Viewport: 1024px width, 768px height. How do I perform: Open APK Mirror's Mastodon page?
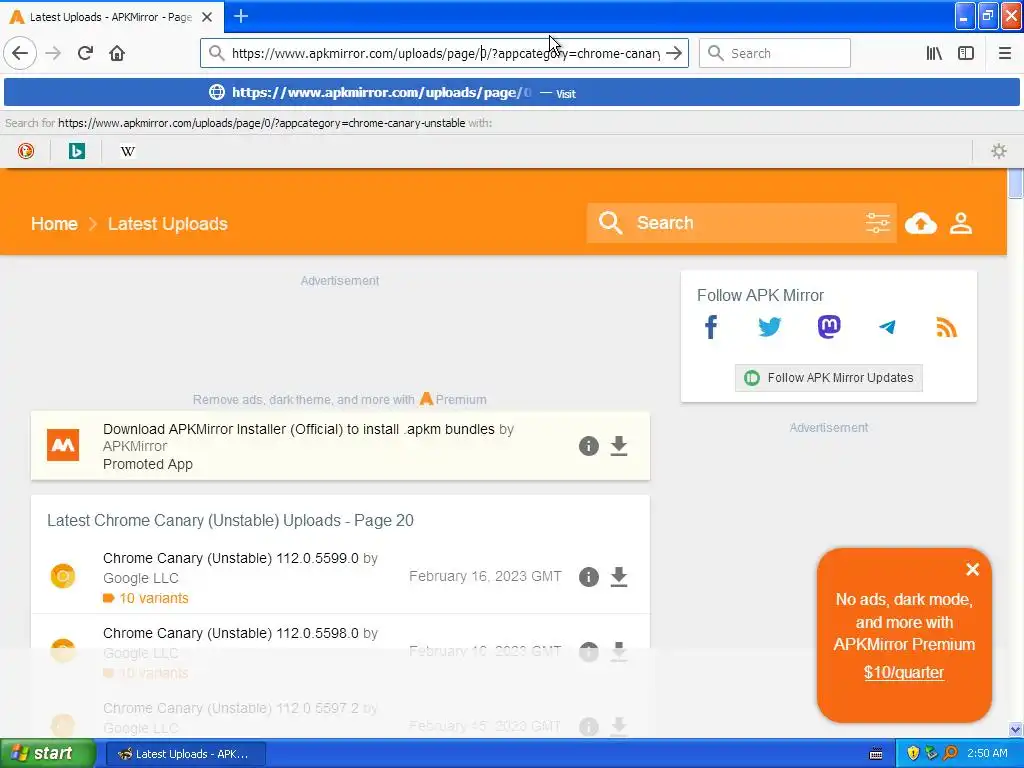pos(829,327)
